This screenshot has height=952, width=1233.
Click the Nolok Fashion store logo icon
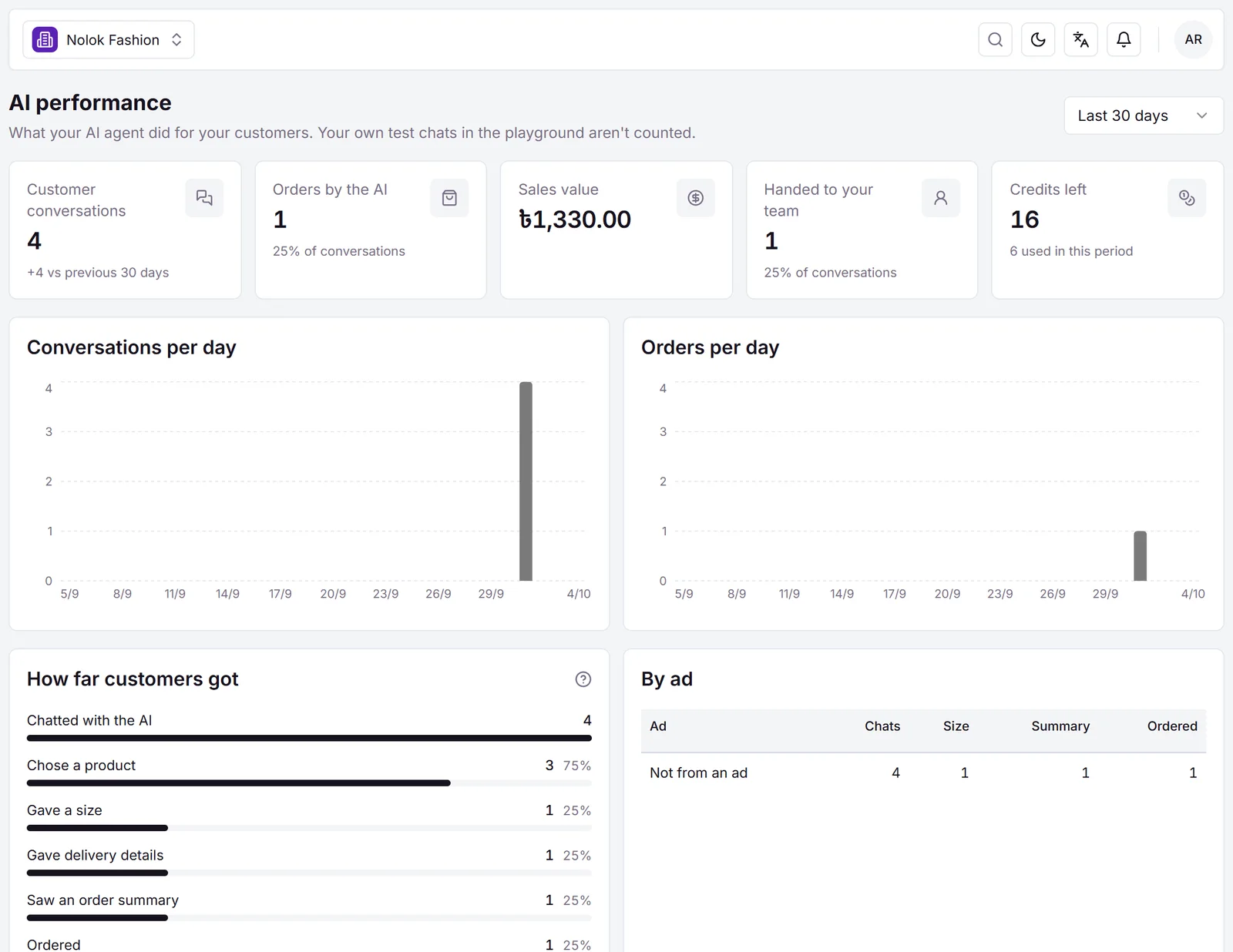pos(45,39)
